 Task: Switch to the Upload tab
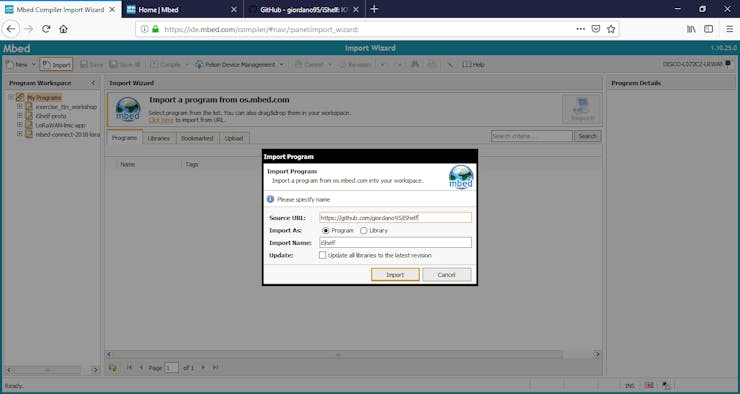click(234, 138)
